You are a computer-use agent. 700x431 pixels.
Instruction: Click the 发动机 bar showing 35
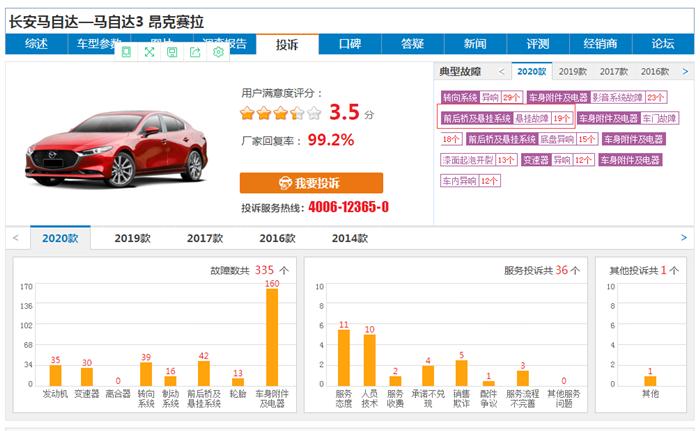(55, 376)
